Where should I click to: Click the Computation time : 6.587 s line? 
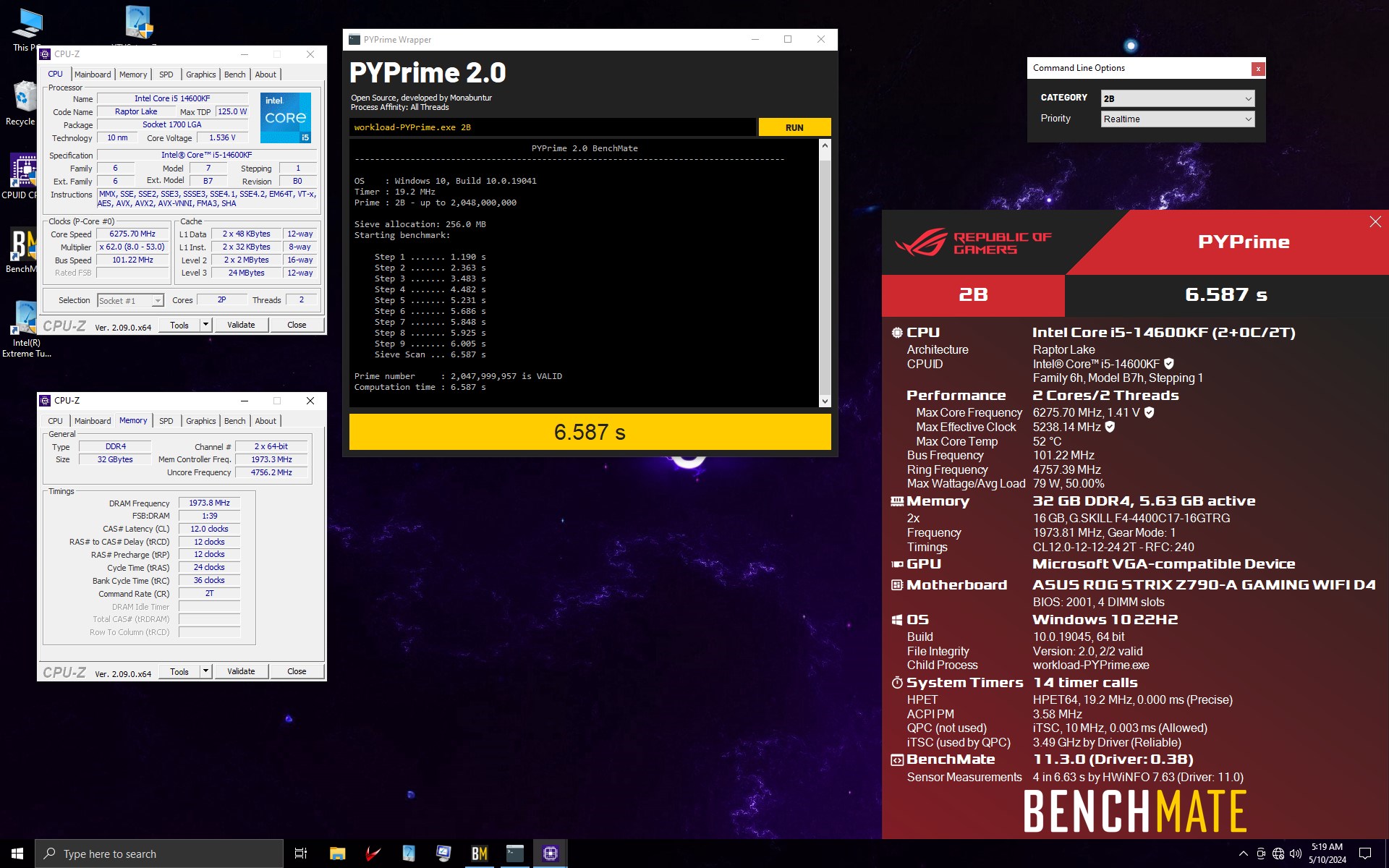tap(420, 388)
